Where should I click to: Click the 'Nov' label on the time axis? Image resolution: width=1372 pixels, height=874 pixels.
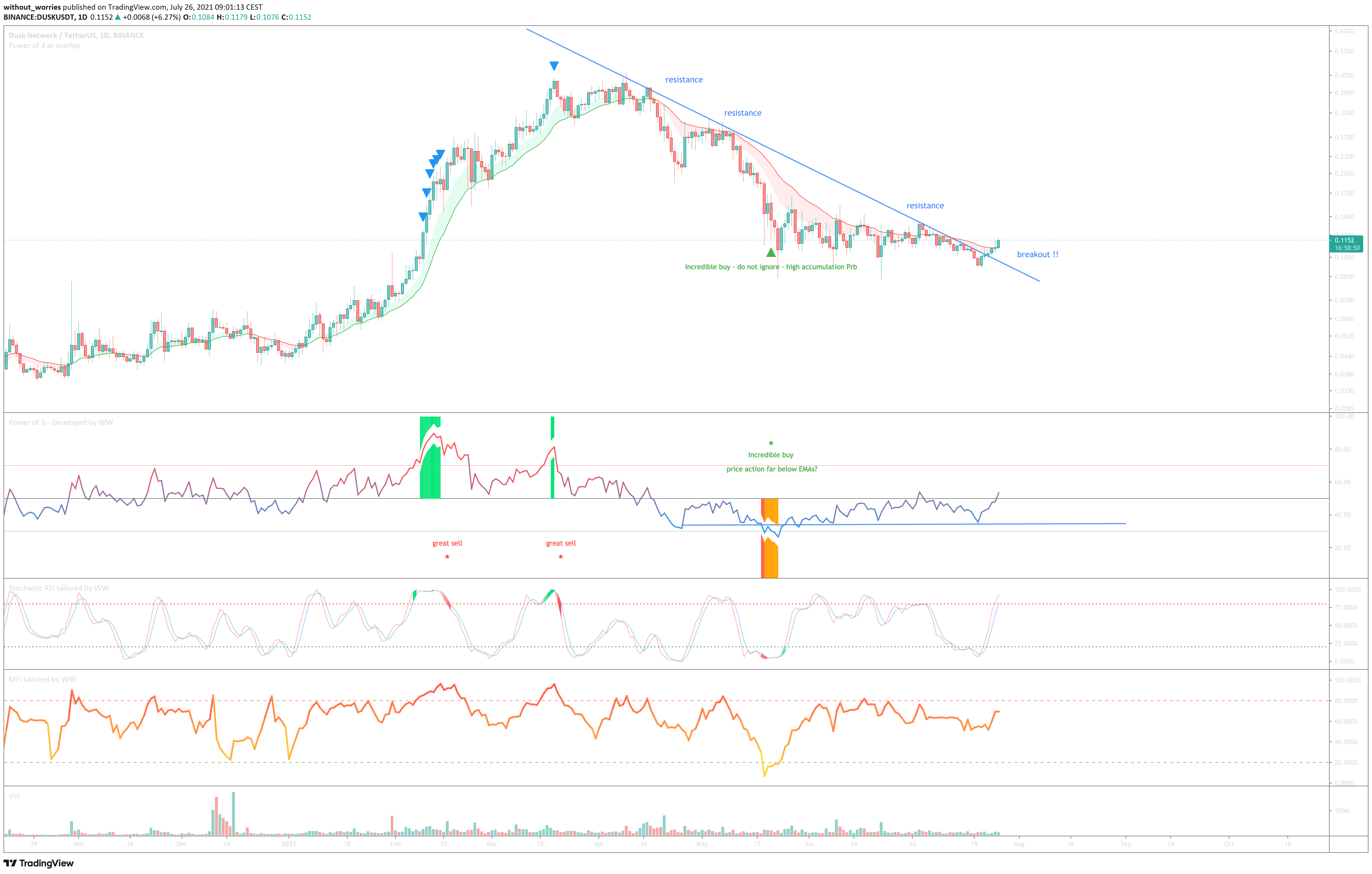79,844
